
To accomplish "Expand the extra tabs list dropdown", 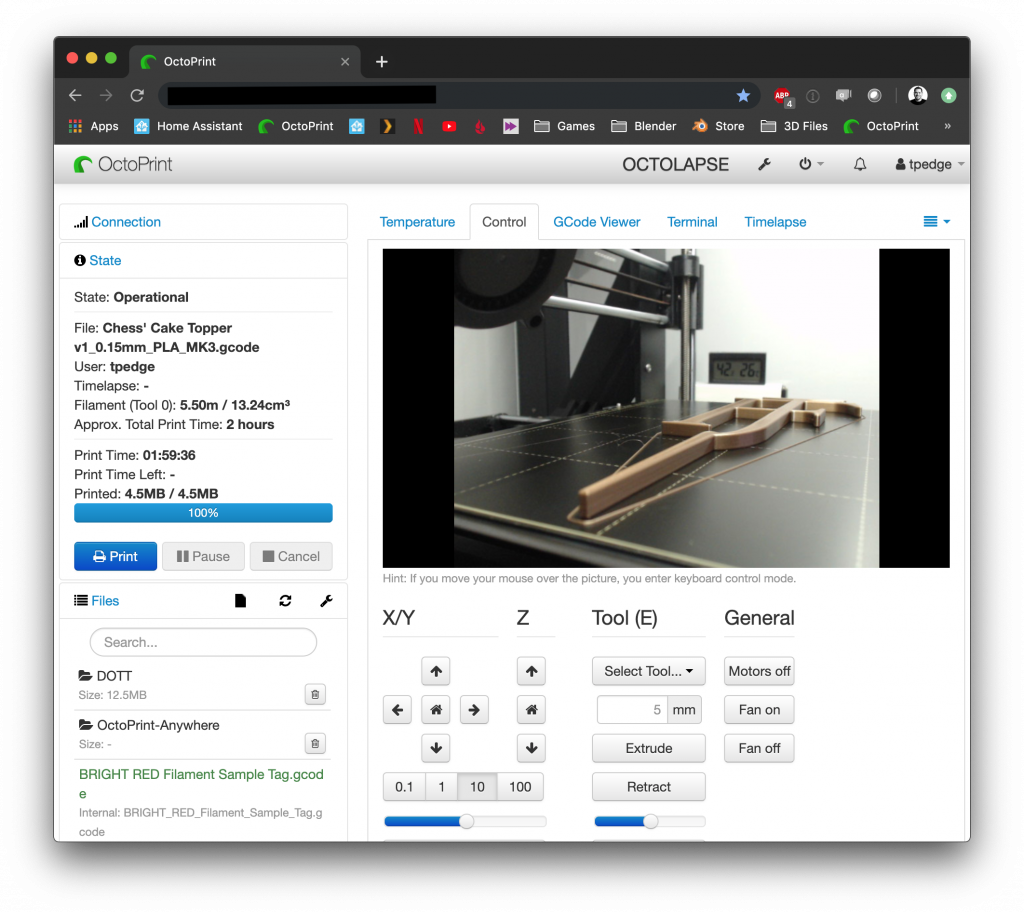I will tap(937, 222).
